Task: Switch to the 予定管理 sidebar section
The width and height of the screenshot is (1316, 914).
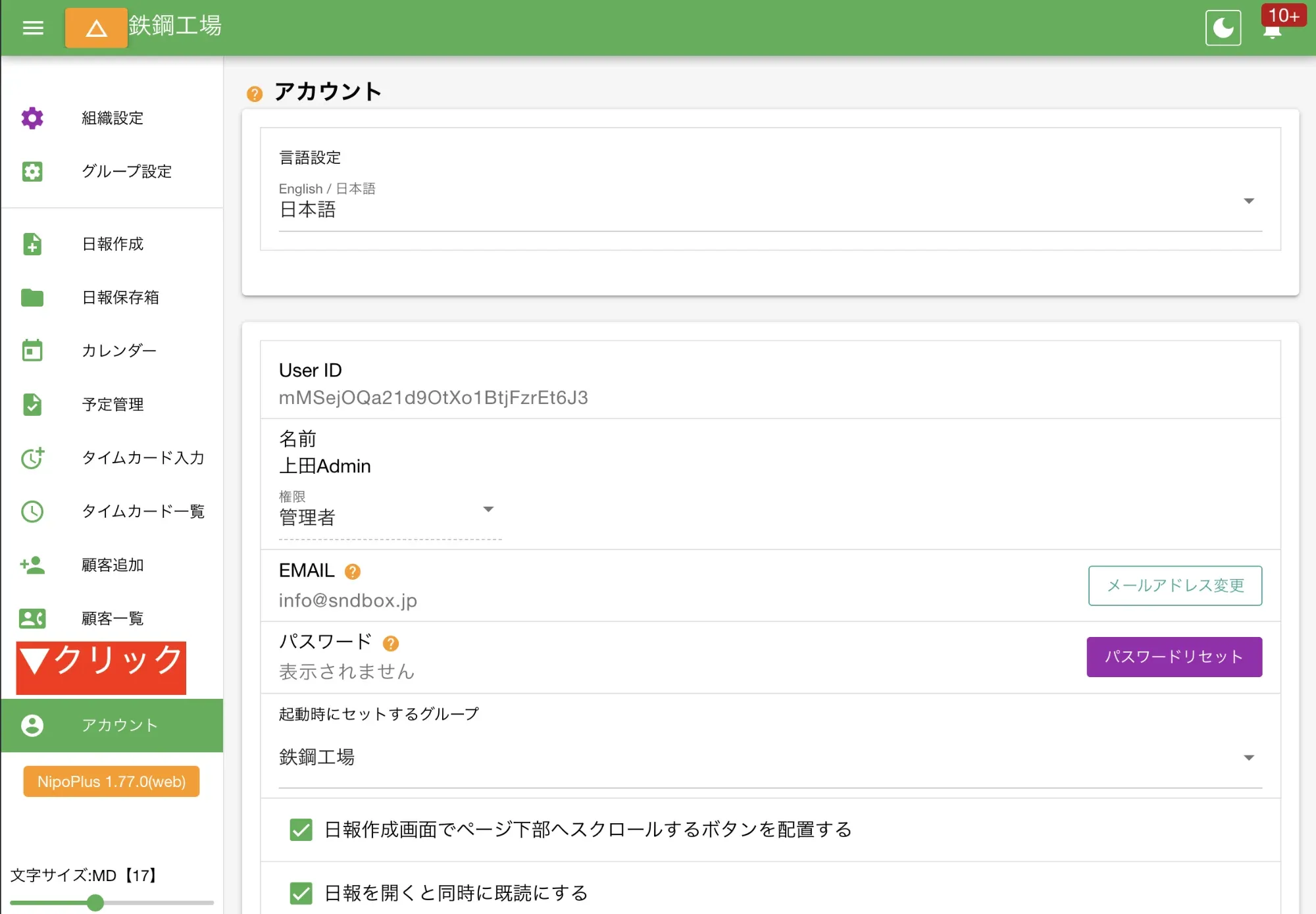Action: click(x=32, y=404)
